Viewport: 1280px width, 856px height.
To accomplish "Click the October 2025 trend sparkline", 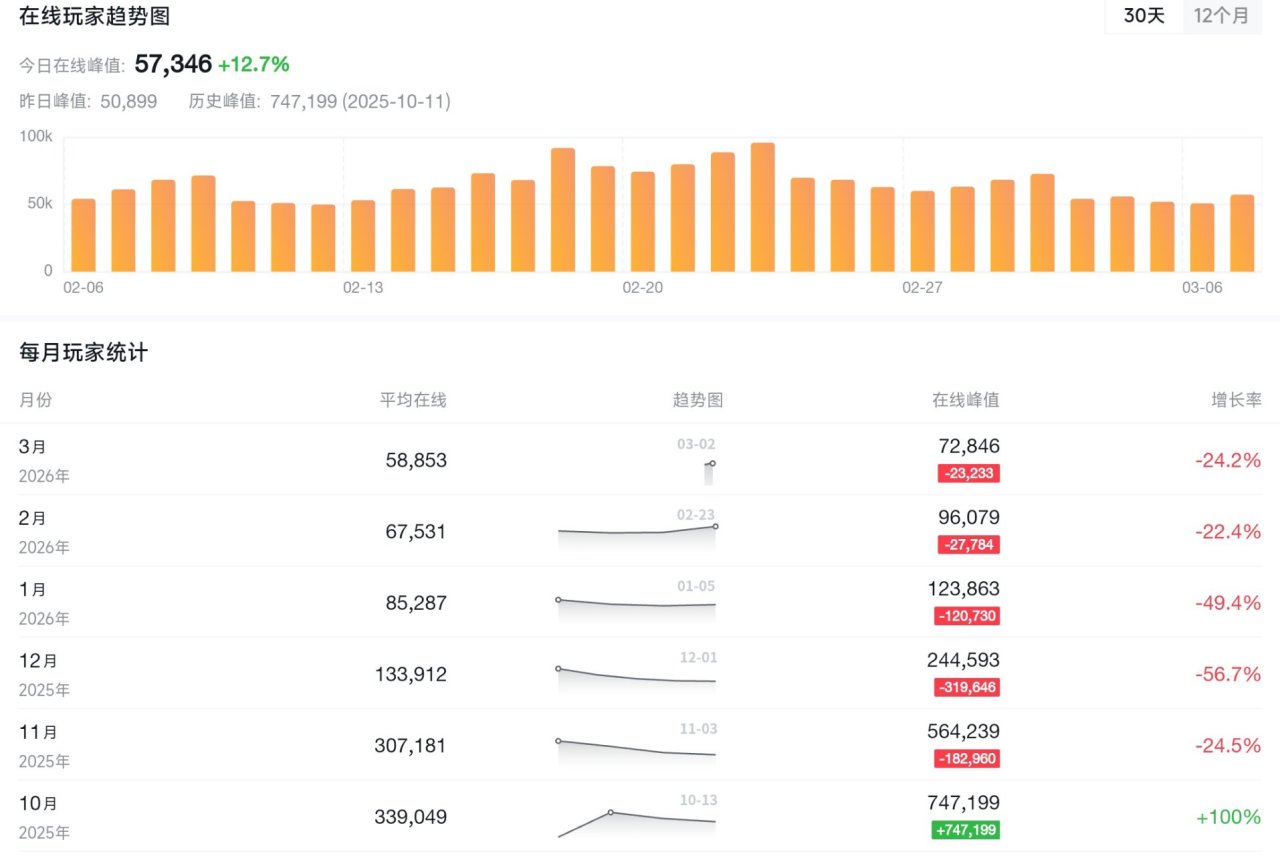I will click(637, 820).
